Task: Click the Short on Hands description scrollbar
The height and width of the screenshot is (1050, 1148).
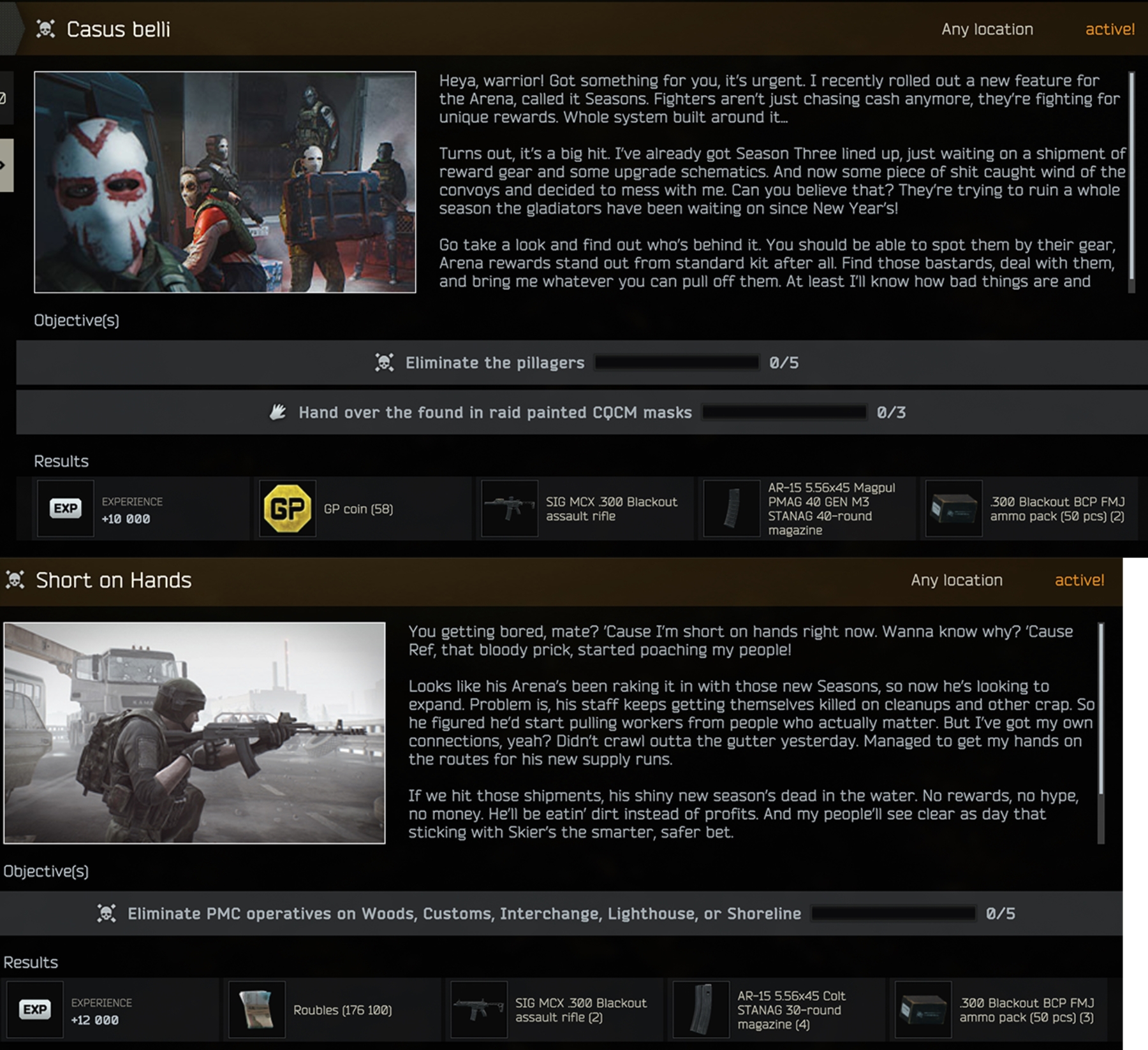Action: [1101, 733]
